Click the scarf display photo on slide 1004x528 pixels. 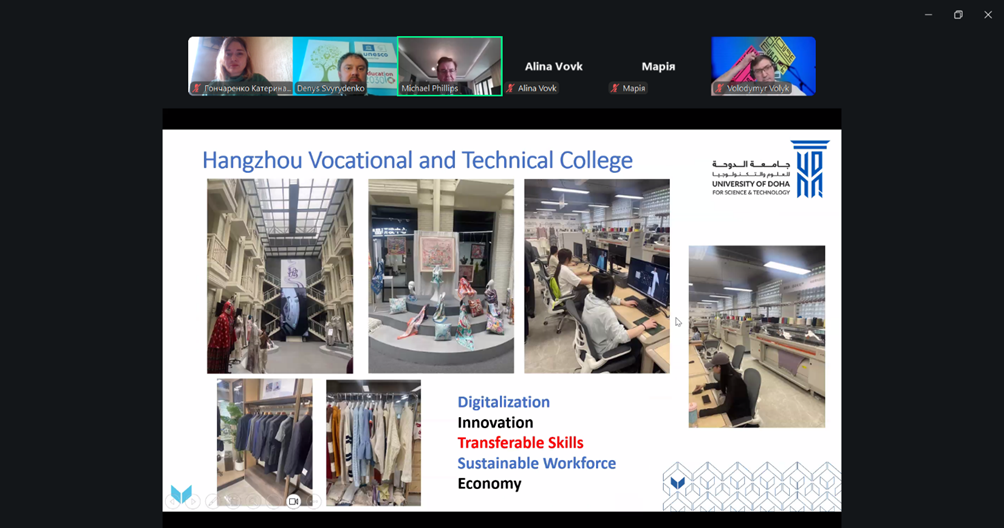pos(441,276)
